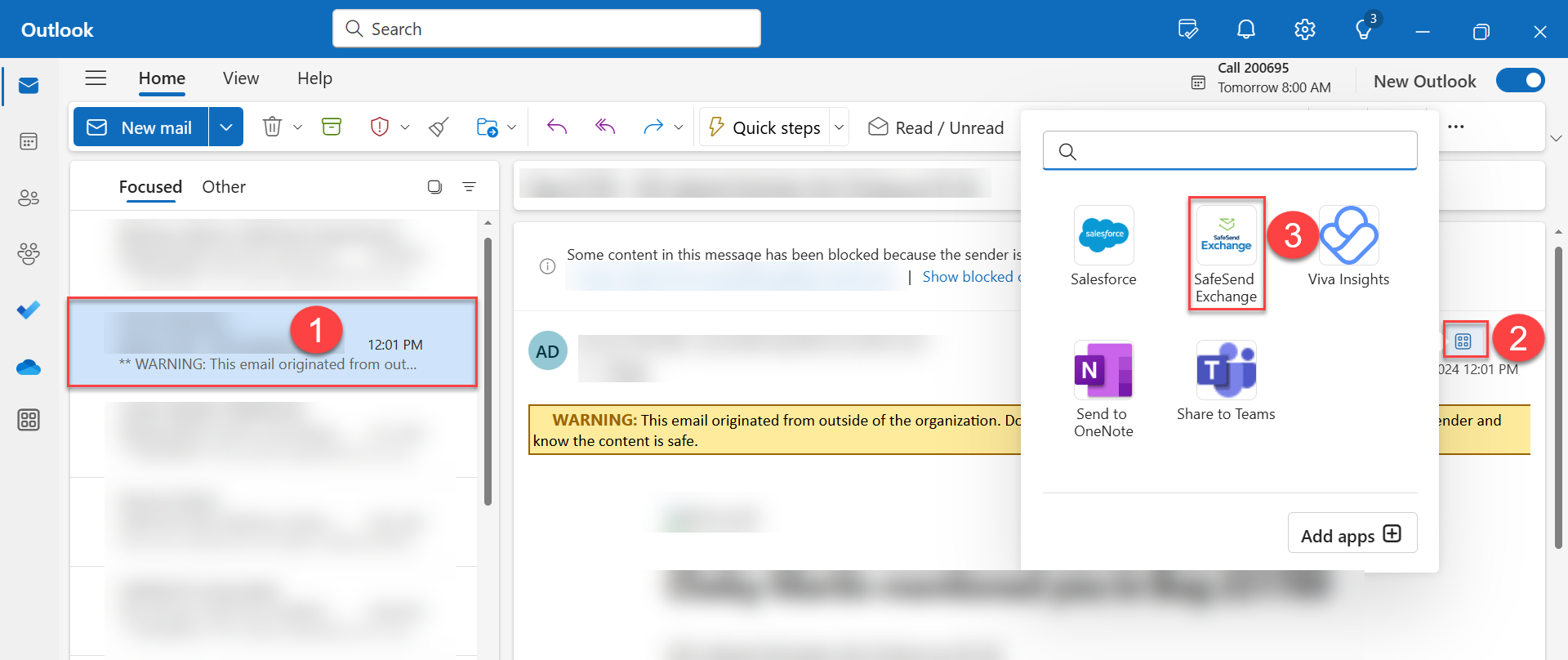
Task: Select the 12:01 PM WARNING email
Action: (273, 342)
